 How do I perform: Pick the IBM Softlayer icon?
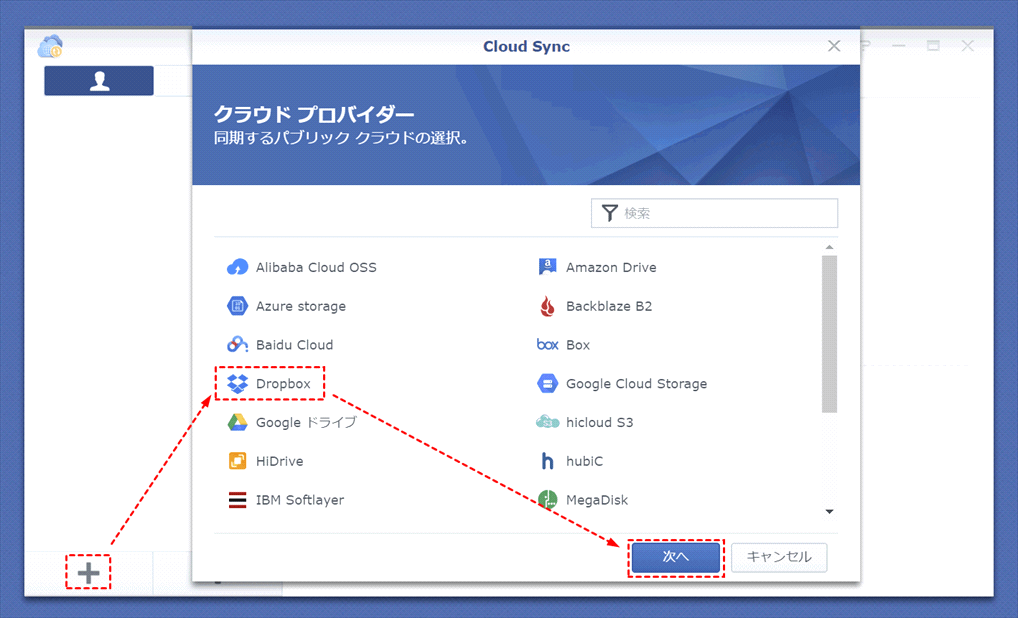pyautogui.click(x=237, y=500)
